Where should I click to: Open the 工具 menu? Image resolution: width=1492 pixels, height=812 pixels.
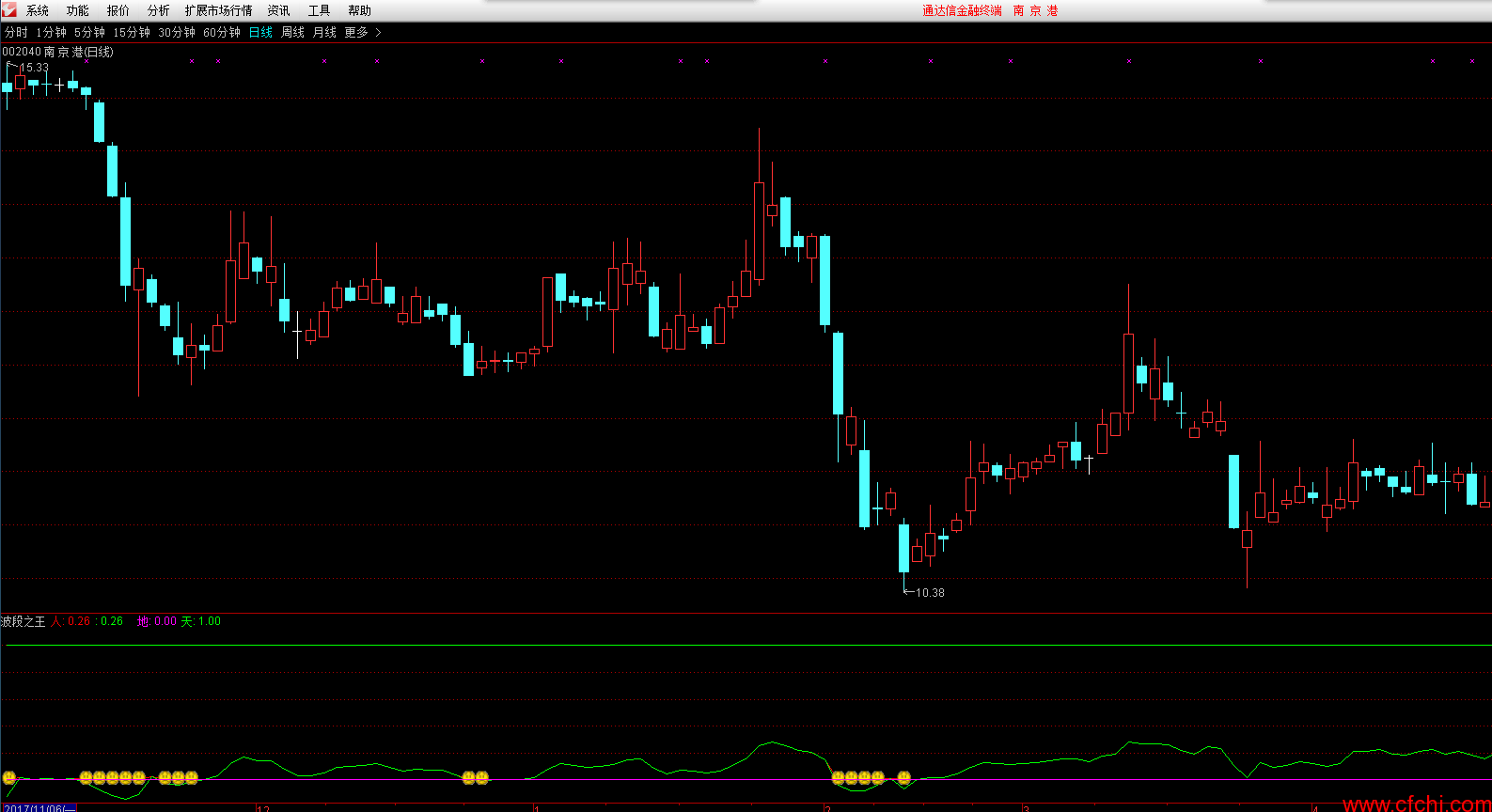[320, 10]
